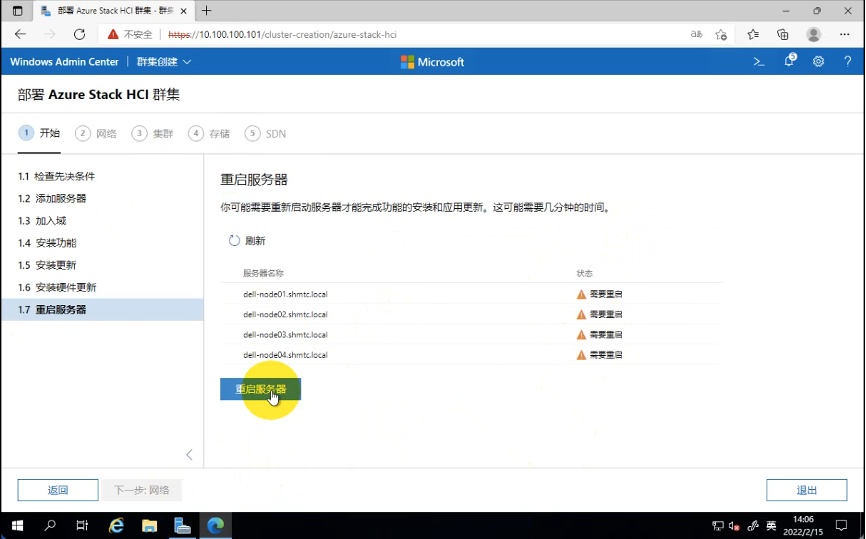Screen dimensions: 866x539
Task: Select step 1.3 加入域
Action: [103, 221]
